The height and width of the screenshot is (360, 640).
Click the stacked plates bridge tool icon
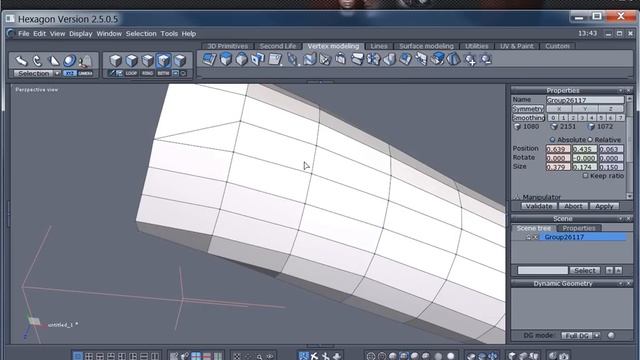click(x=357, y=60)
